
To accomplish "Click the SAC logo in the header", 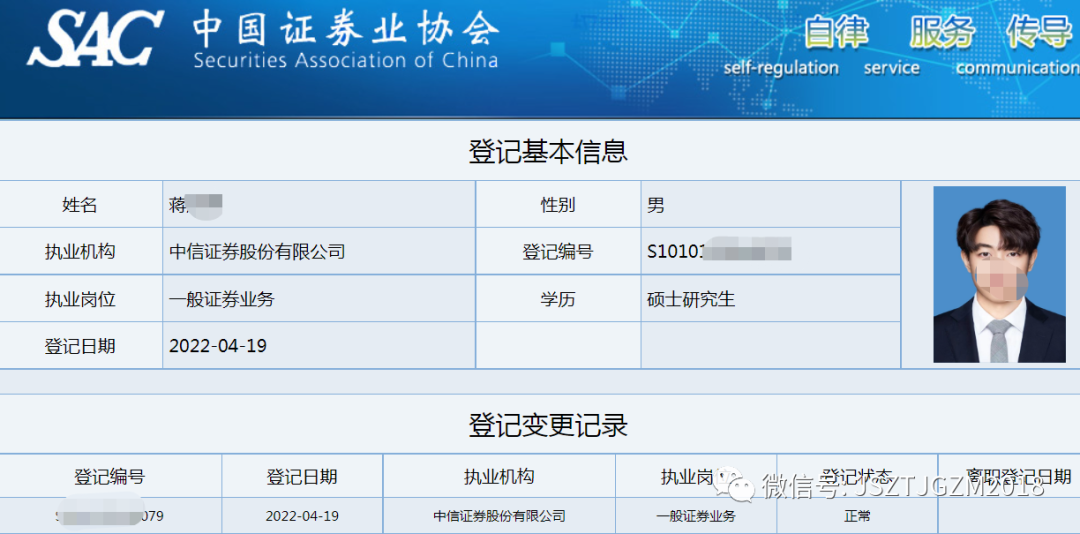I will (95, 37).
